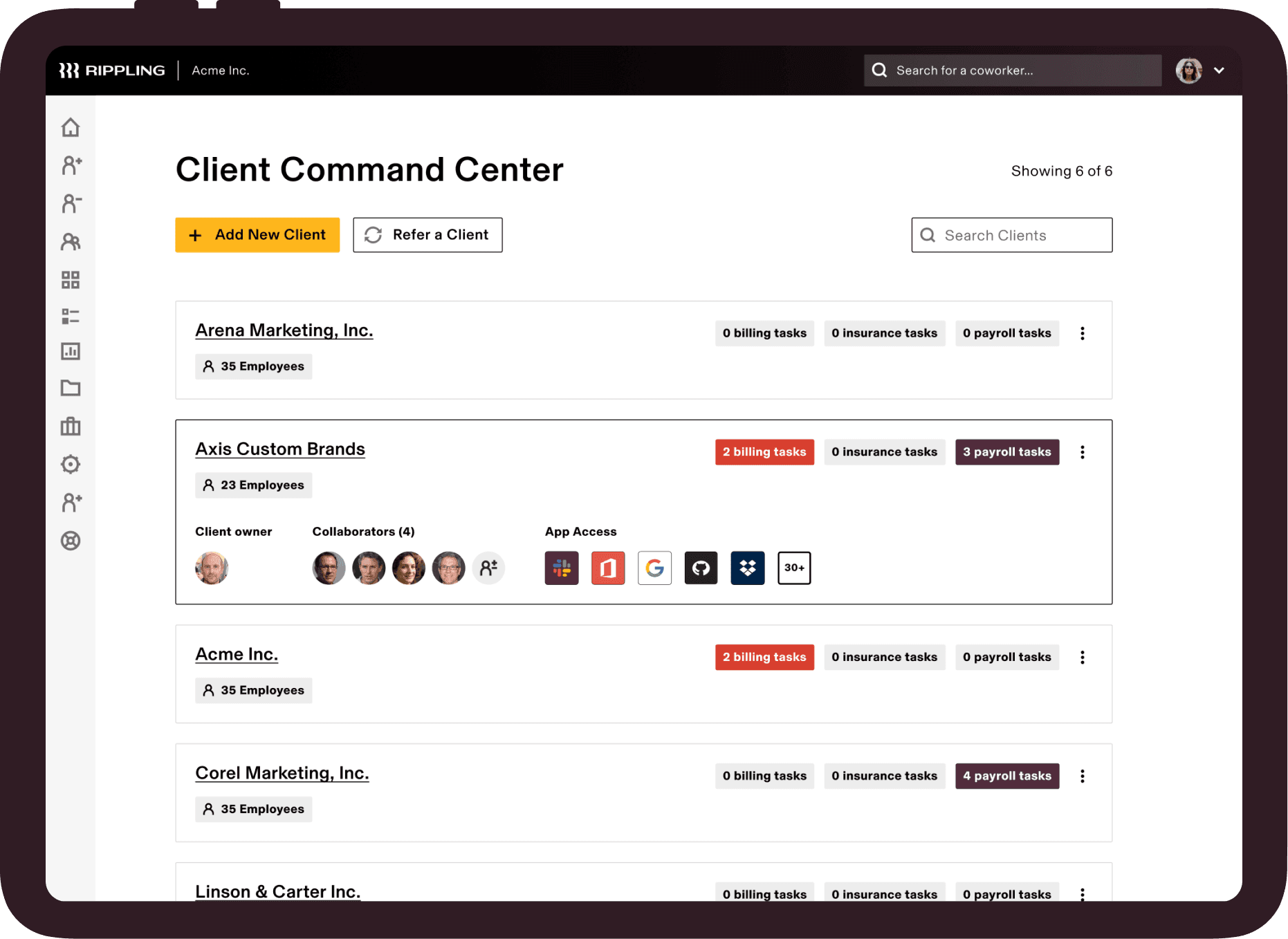Screen dimensions: 1288x939
Task: Open the folder icon in sidebar
Action: click(71, 389)
